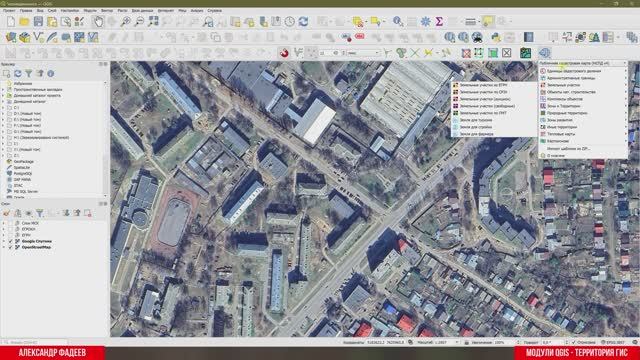
Task: Enable the Слои МСК group checkbox
Action: tap(11, 223)
